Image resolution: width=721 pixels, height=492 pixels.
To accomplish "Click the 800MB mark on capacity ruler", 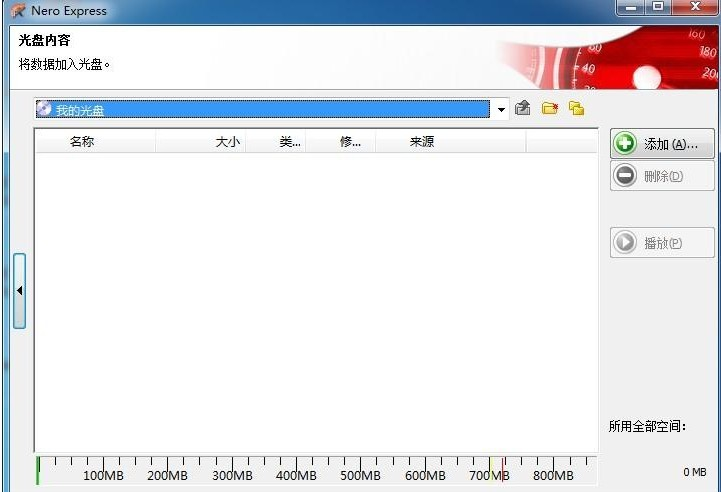I will 553,475.
